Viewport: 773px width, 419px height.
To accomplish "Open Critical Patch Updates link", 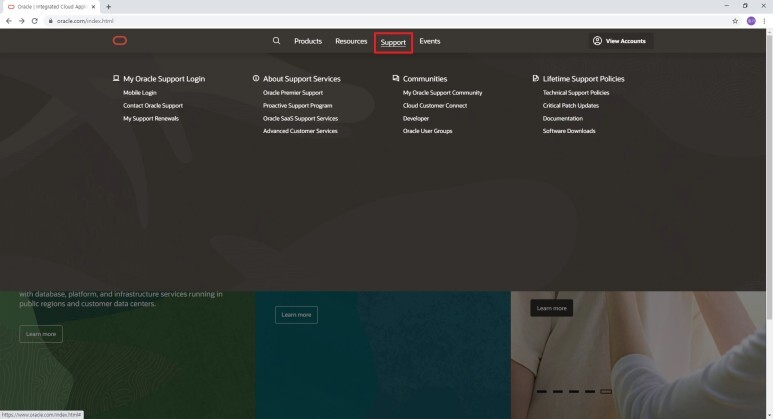I will point(571,105).
